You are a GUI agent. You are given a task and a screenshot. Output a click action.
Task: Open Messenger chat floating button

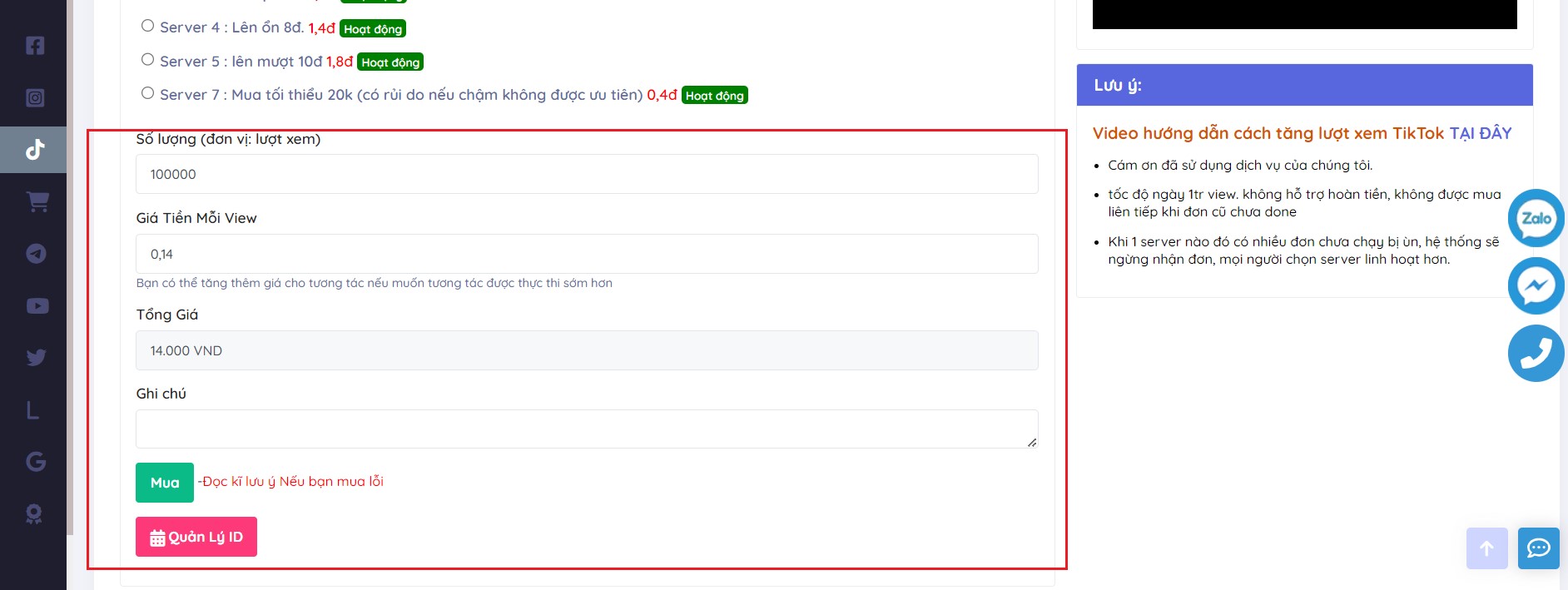tap(1536, 285)
